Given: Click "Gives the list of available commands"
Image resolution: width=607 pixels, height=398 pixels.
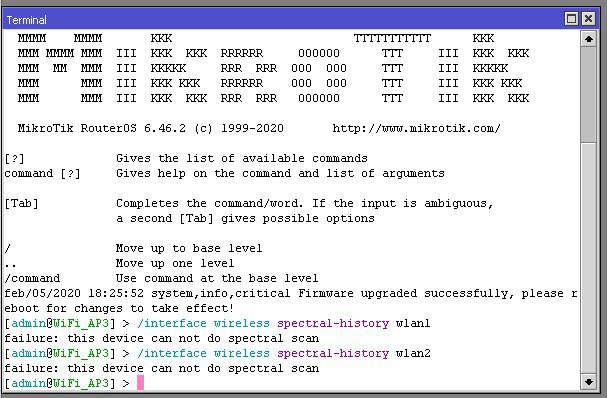Looking at the screenshot, I should point(242,158).
